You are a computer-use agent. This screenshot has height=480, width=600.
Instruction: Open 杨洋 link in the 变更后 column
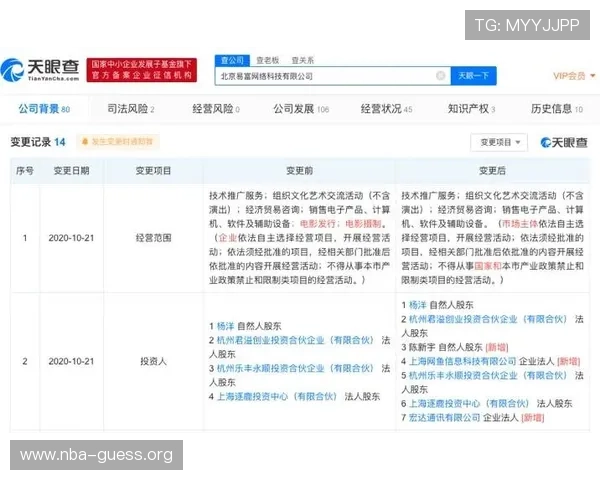tap(417, 305)
